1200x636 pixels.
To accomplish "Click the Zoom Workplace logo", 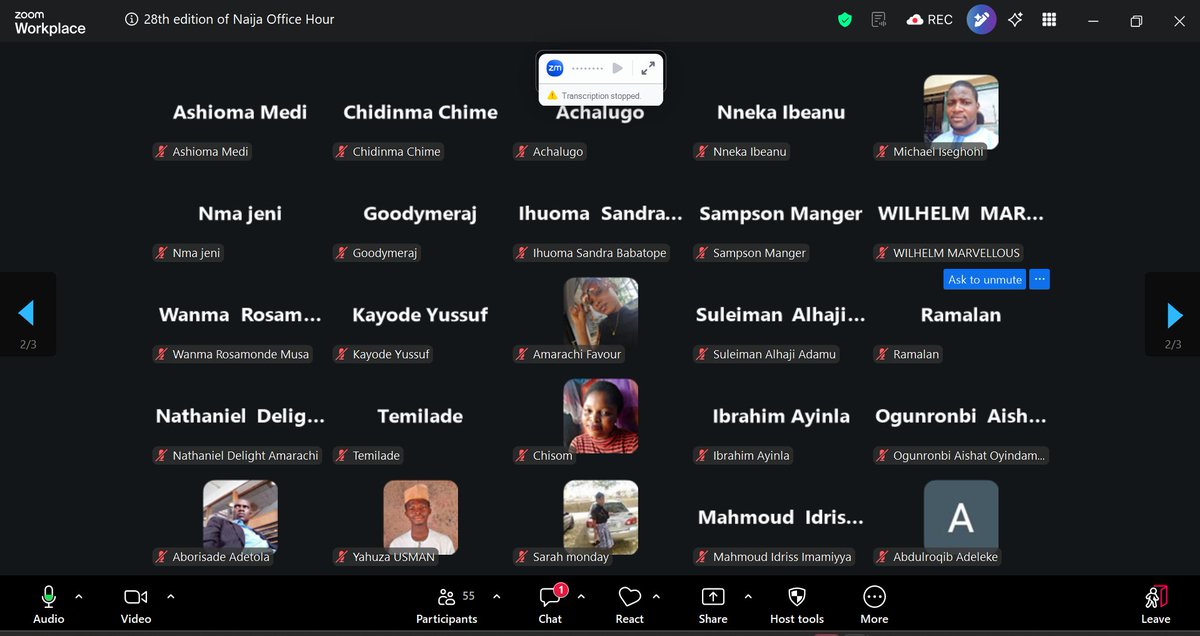I will [x=50, y=24].
